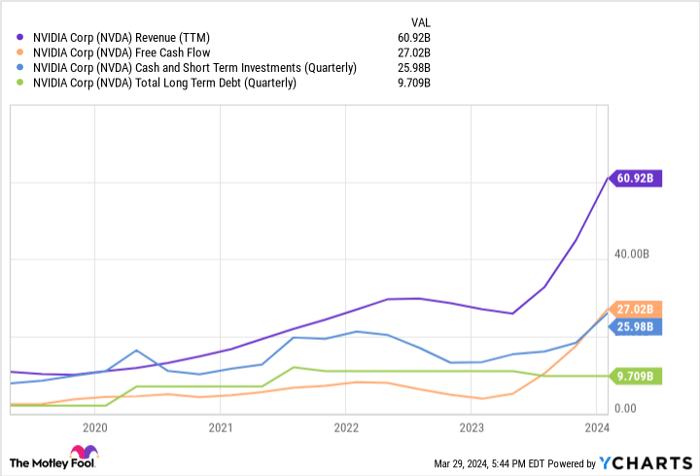The height and width of the screenshot is (476, 700).
Task: Click the 2024 x-axis label
Action: pyautogui.click(x=597, y=428)
